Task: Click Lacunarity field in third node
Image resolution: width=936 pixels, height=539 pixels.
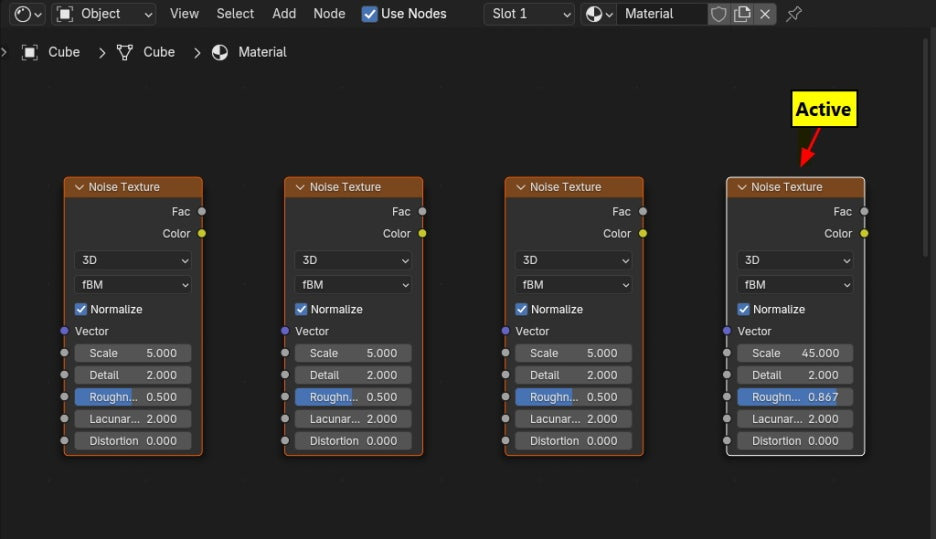Action: pyautogui.click(x=573, y=419)
